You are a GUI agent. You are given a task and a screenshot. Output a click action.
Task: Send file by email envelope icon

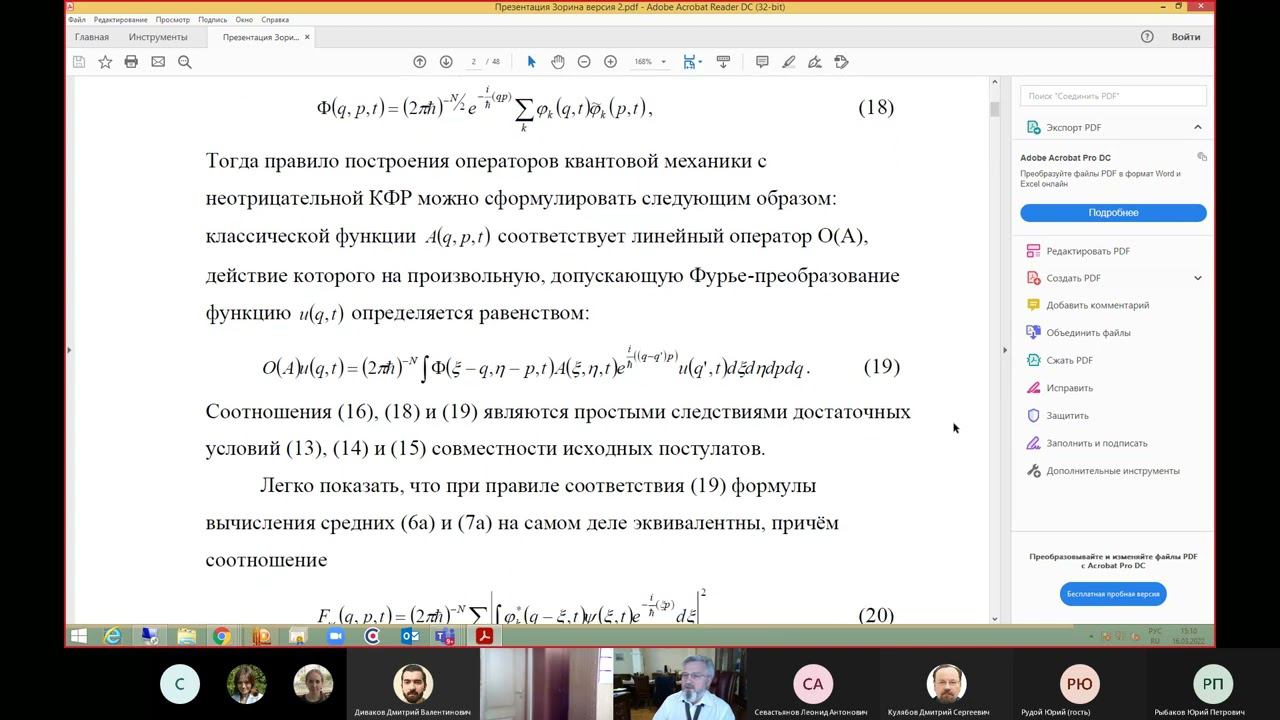pyautogui.click(x=158, y=62)
